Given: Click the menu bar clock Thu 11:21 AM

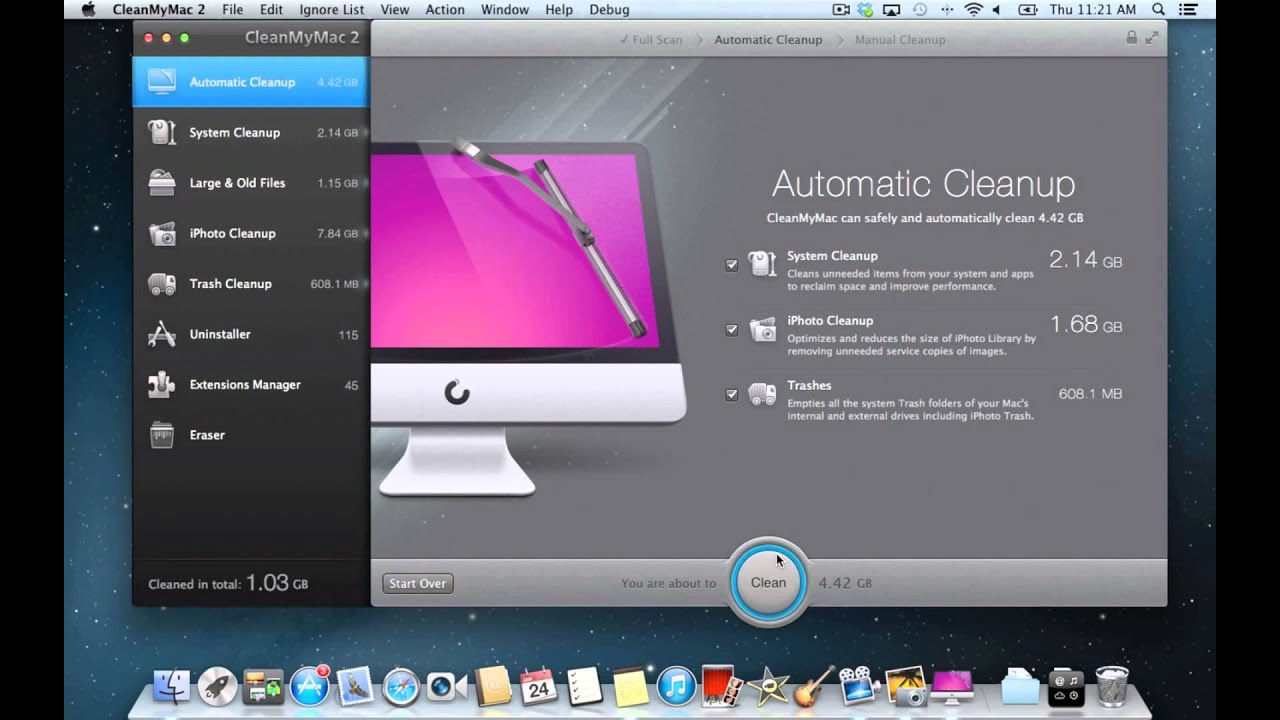Looking at the screenshot, I should coord(1093,10).
